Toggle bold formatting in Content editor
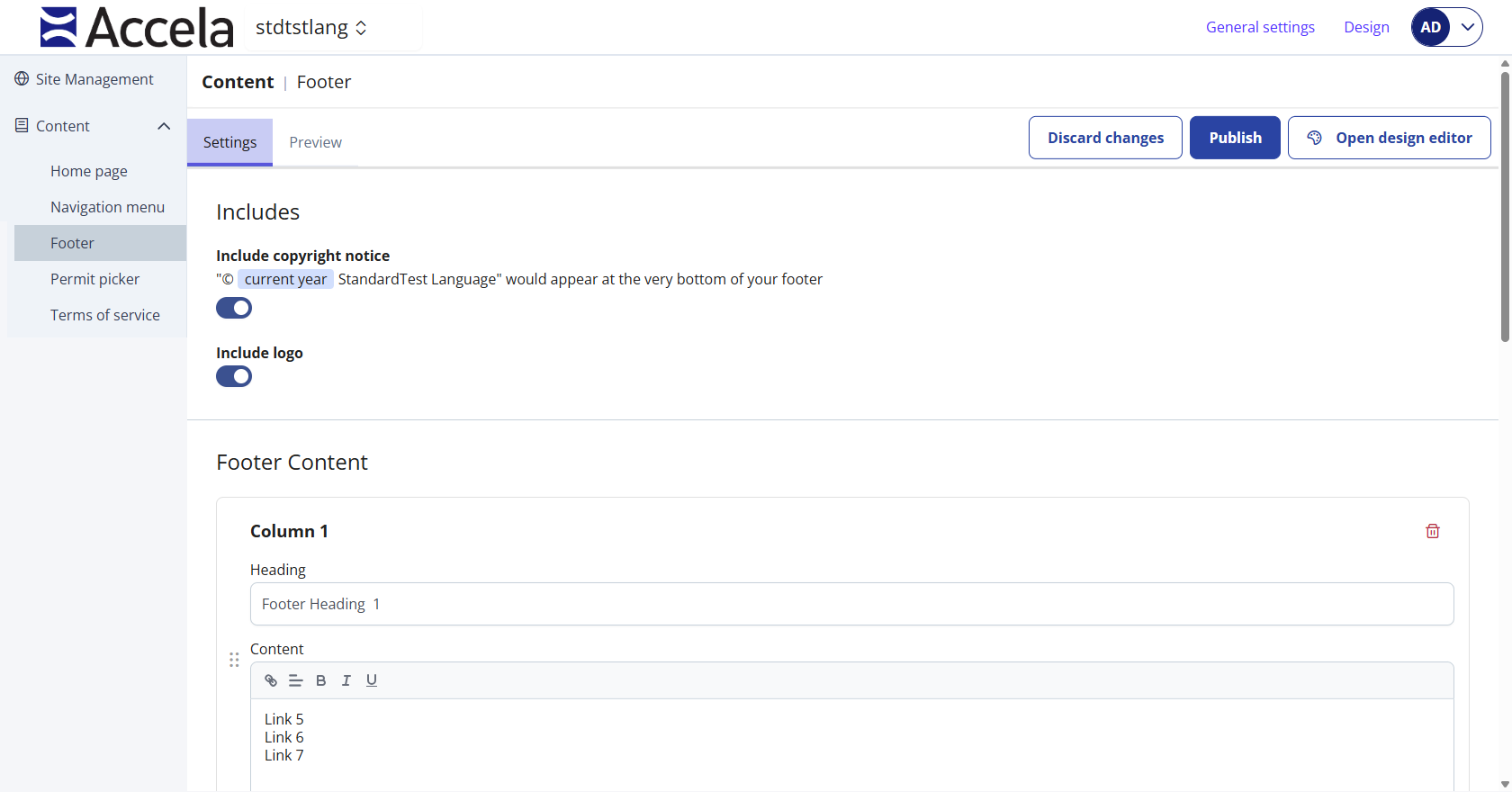 (x=320, y=680)
